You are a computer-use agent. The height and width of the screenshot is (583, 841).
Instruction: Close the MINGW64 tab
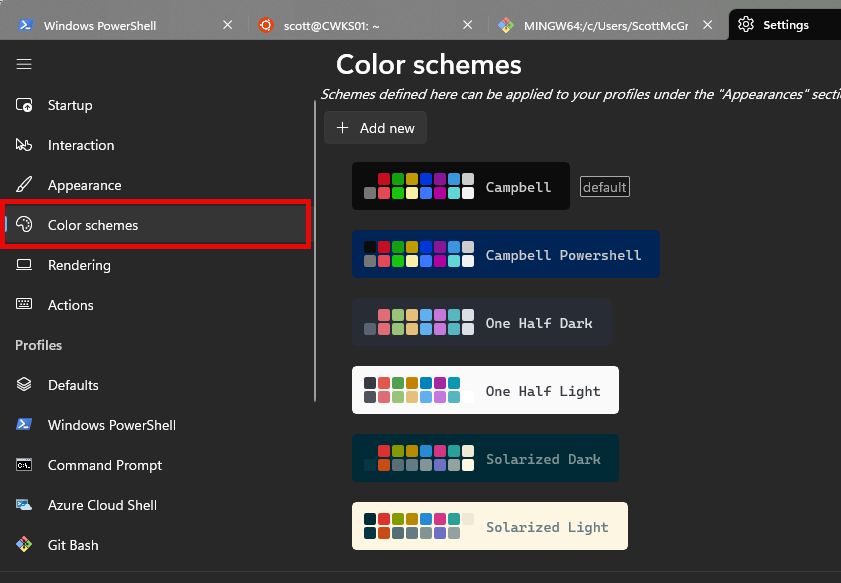click(x=707, y=25)
